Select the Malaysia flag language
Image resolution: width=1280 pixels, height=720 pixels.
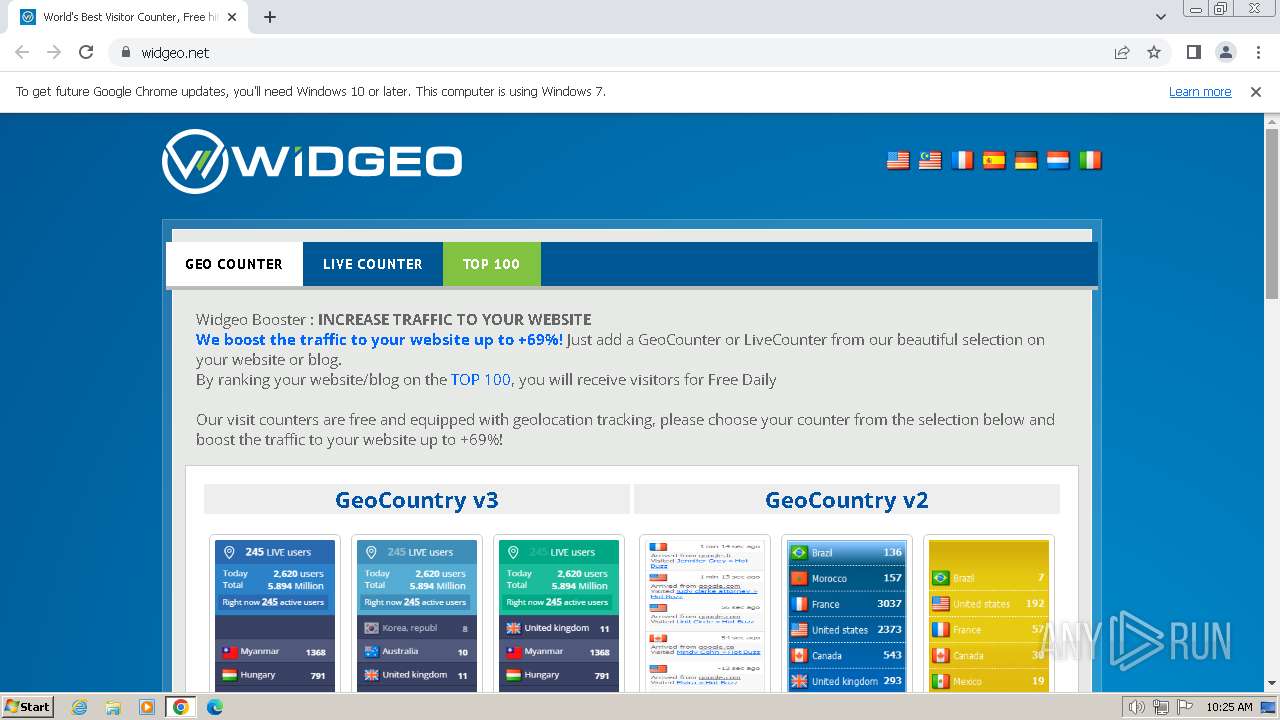click(930, 160)
